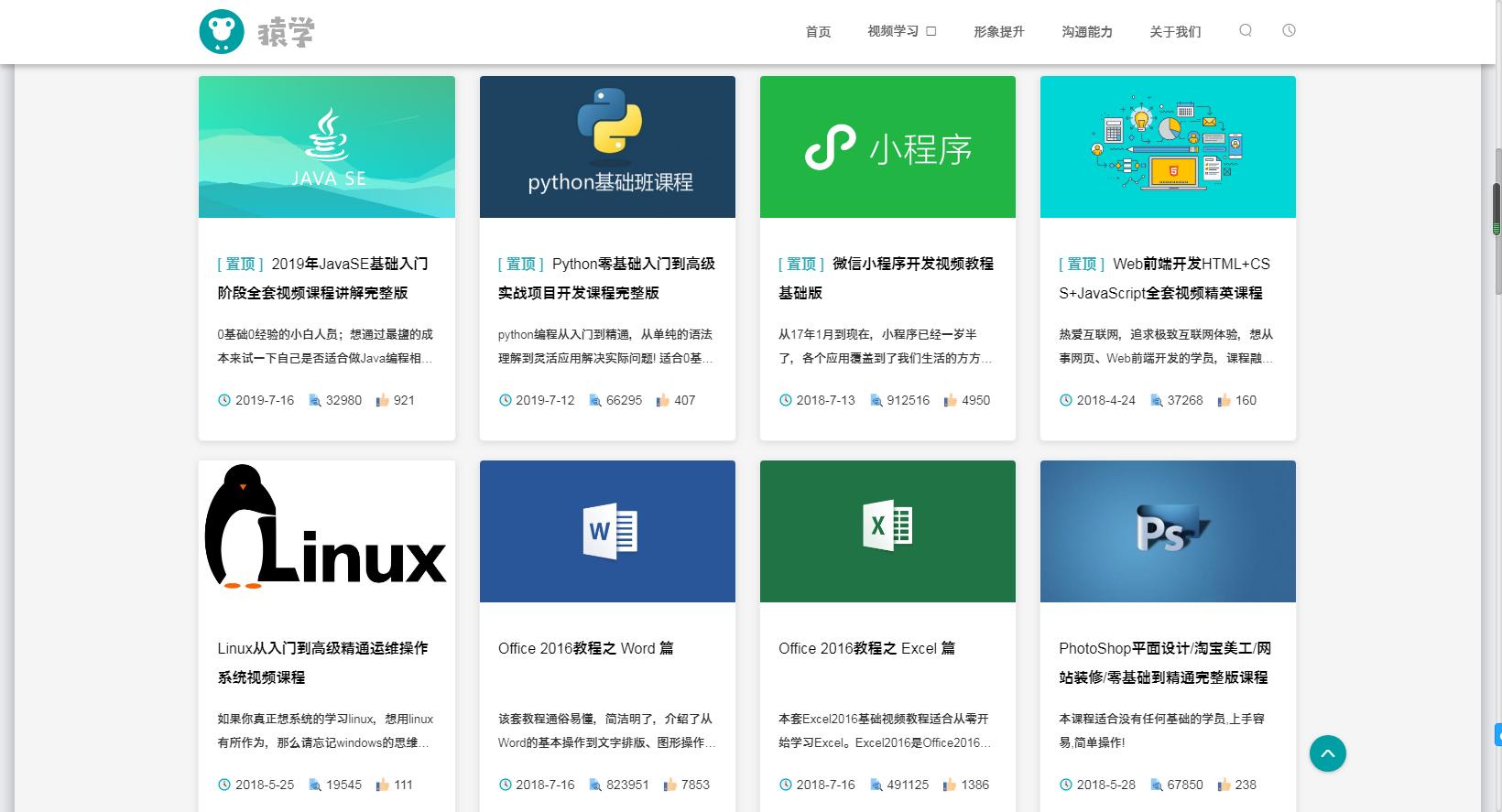
Task: Click the monkey logo icon in header
Action: click(222, 31)
